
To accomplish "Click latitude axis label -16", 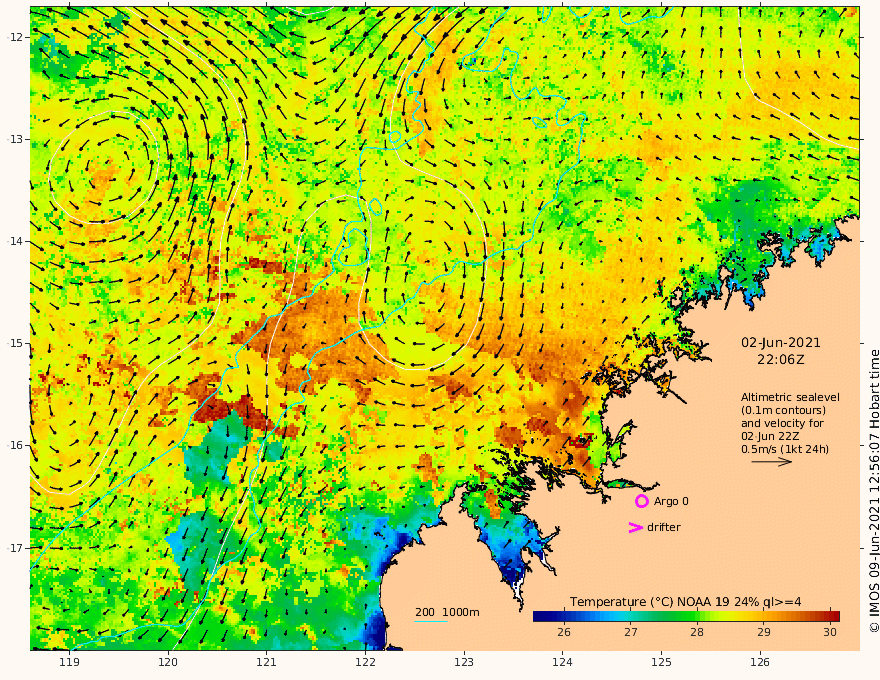I will click(x=15, y=445).
